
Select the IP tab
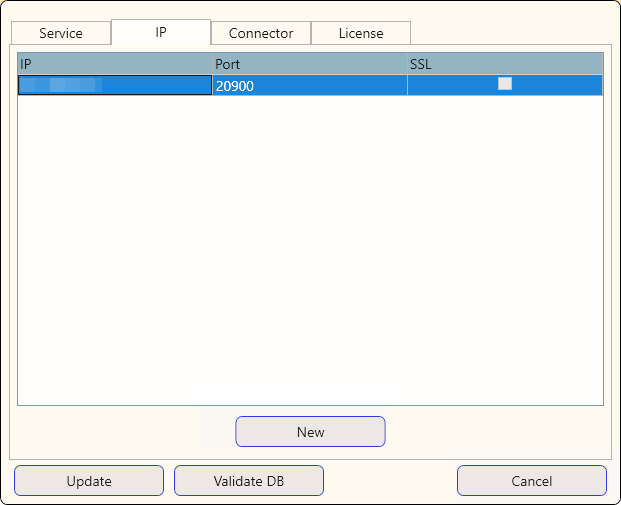161,32
